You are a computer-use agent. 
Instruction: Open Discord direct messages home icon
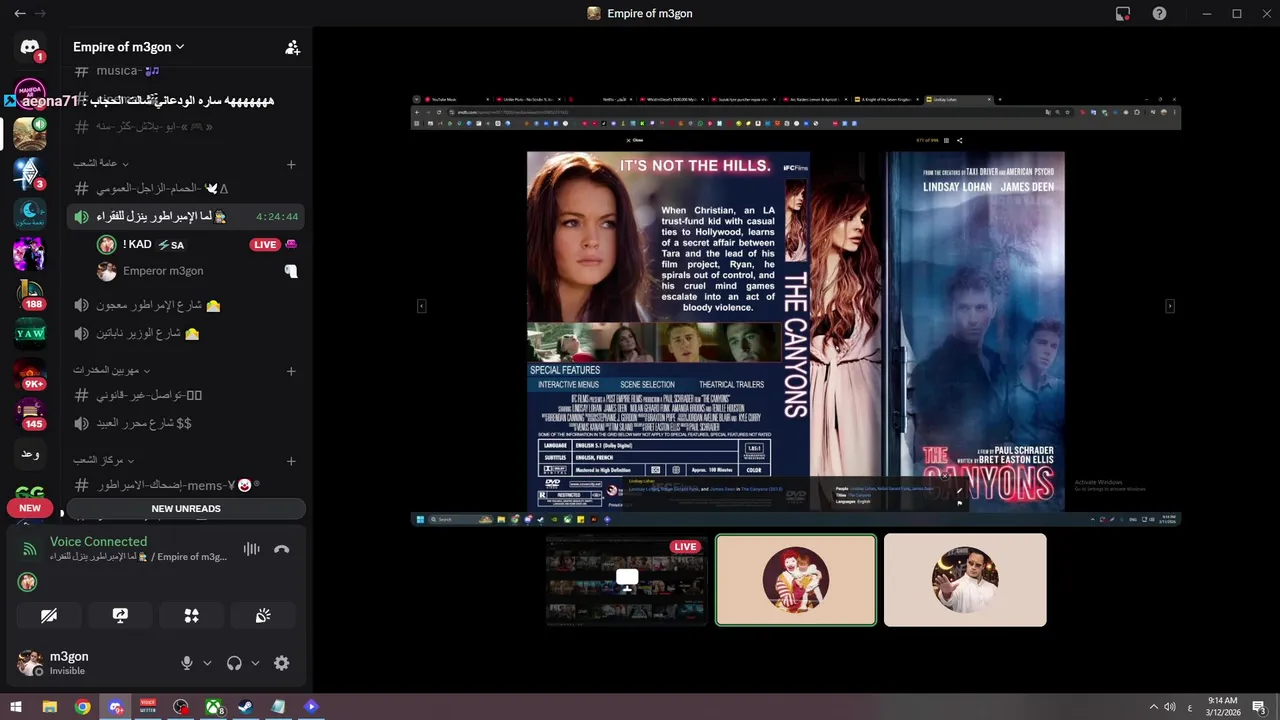30,47
